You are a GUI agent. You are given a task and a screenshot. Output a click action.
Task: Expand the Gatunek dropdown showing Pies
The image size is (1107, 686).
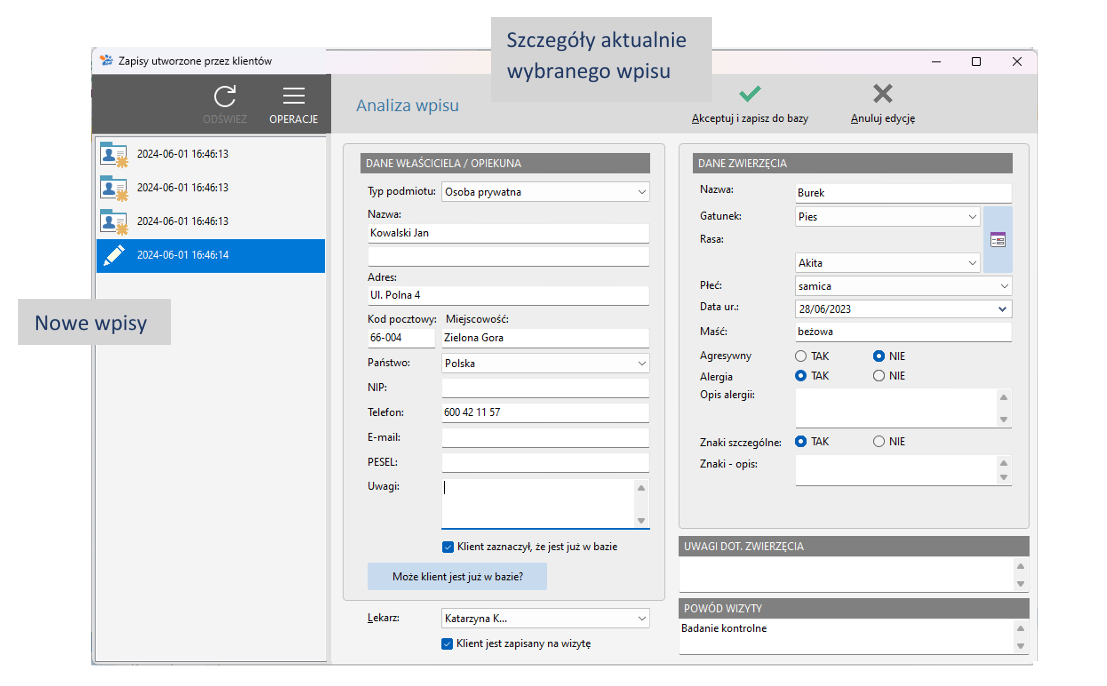pyautogui.click(x=887, y=217)
